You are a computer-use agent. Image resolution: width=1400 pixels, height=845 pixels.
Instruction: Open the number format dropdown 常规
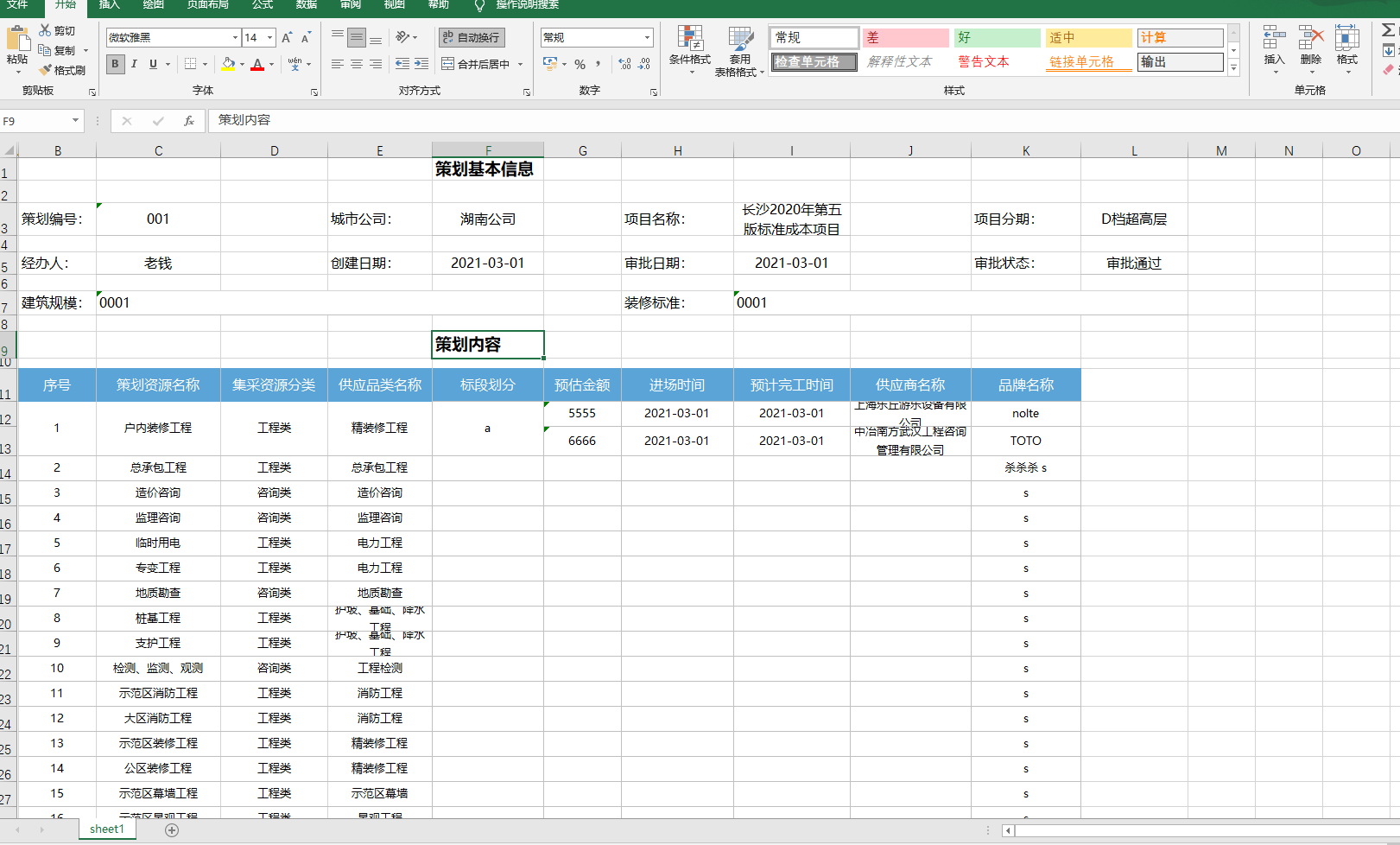(x=647, y=38)
